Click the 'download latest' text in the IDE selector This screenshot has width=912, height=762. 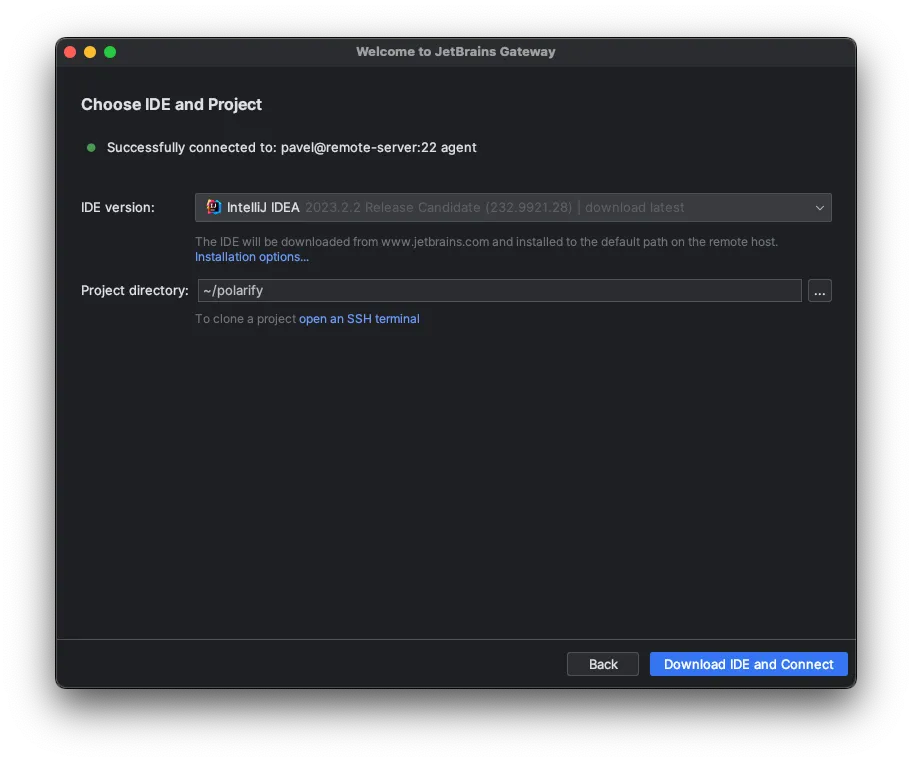(635, 207)
